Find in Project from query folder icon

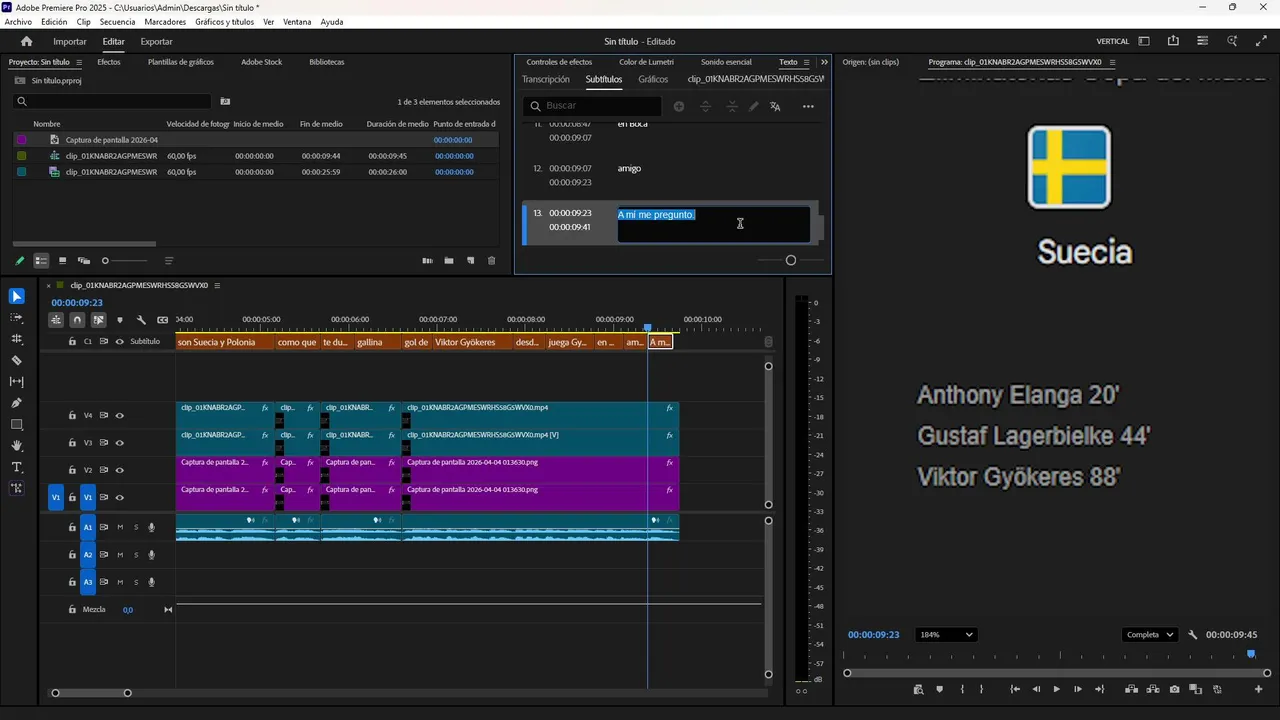pyautogui.click(x=225, y=101)
